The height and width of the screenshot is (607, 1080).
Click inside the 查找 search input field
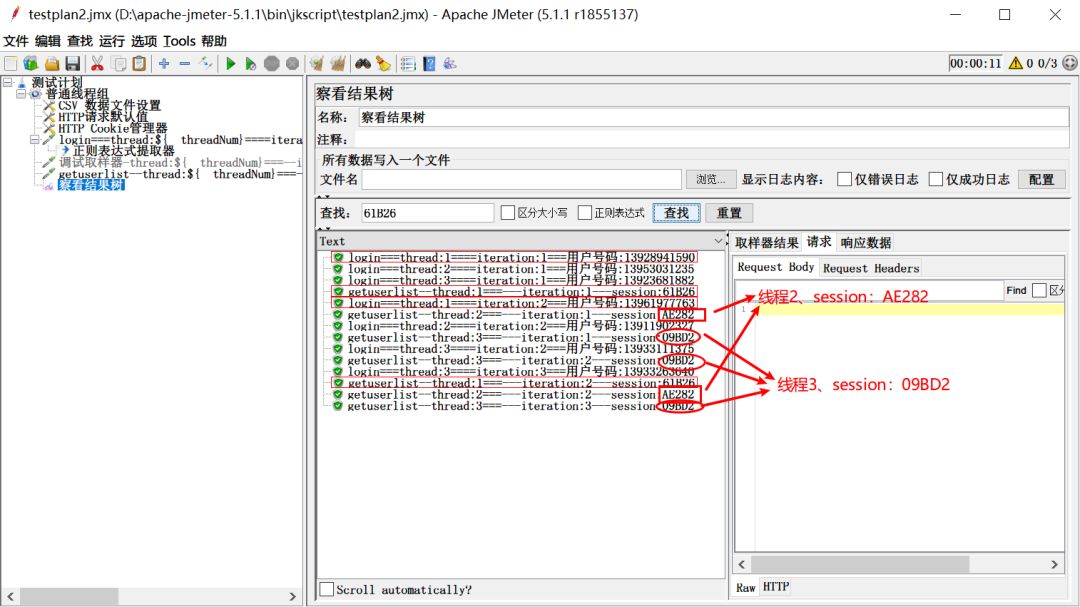(x=427, y=212)
